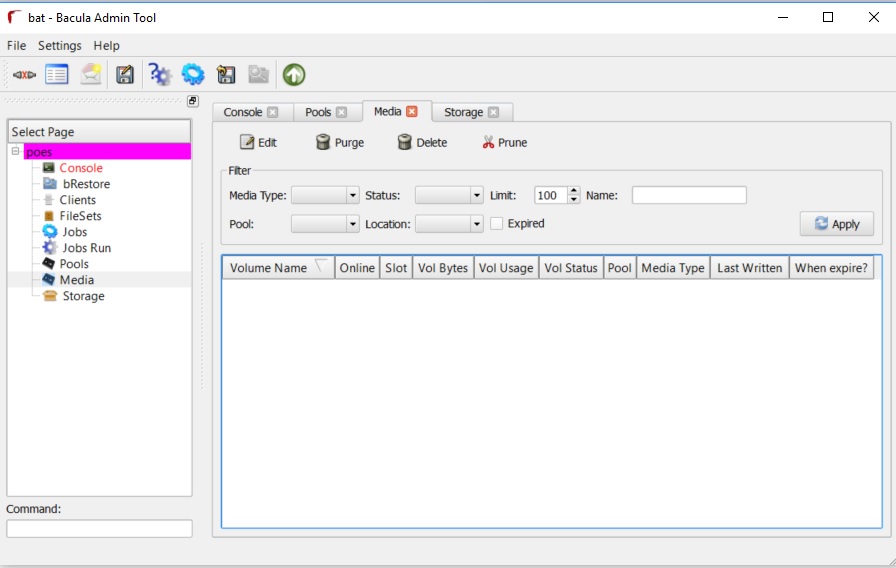Sort by Last Written column header

pos(750,268)
